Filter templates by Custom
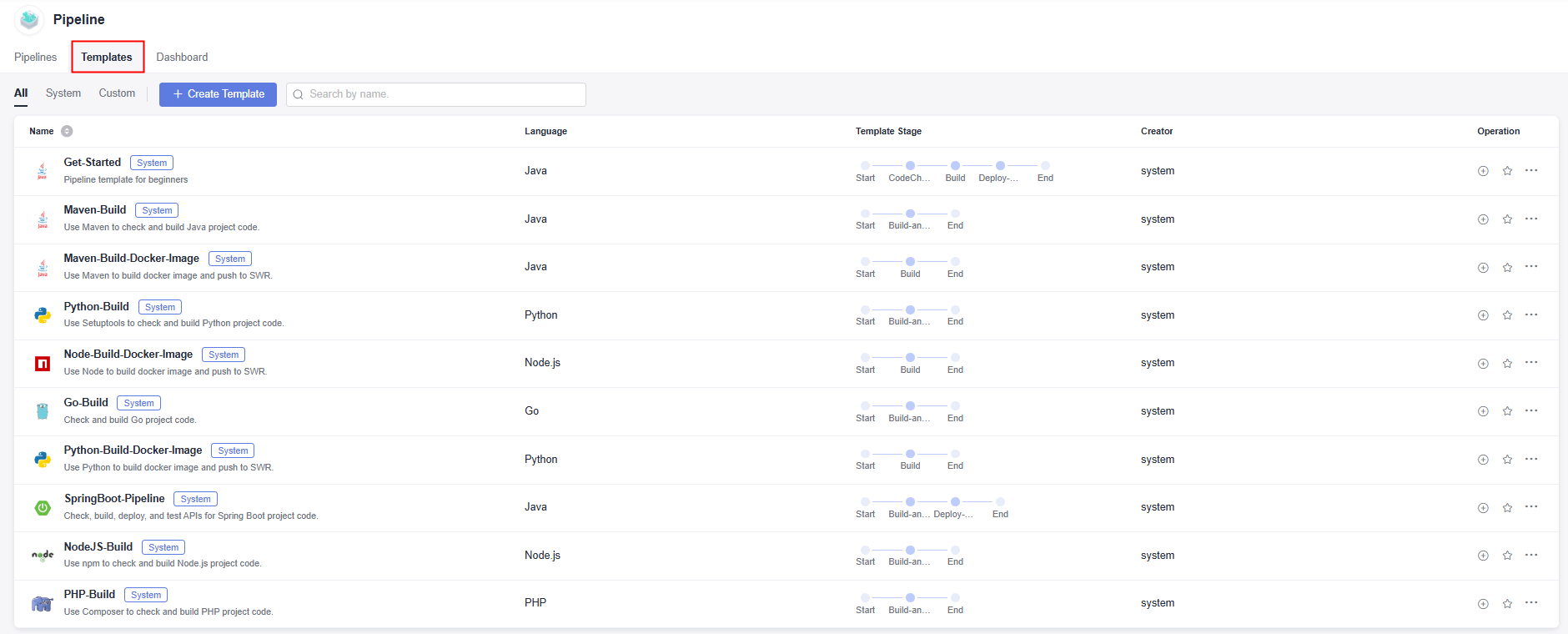Screen dimensions: 1568x634 (x=117, y=93)
